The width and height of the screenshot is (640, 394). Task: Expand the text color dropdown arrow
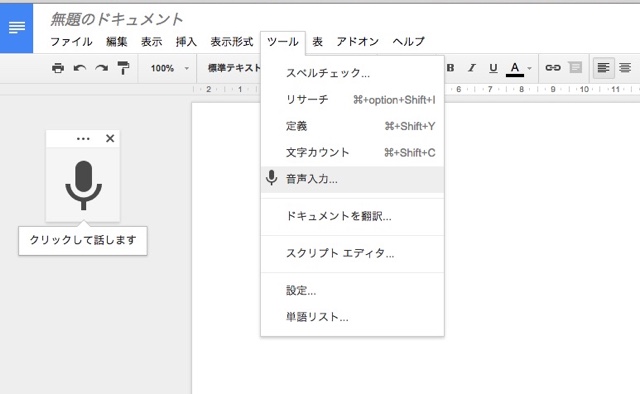coord(529,68)
